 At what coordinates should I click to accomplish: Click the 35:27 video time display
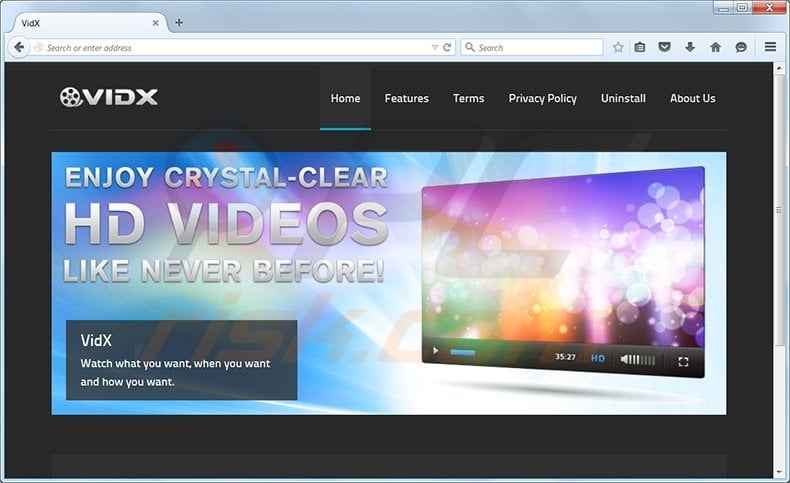565,357
